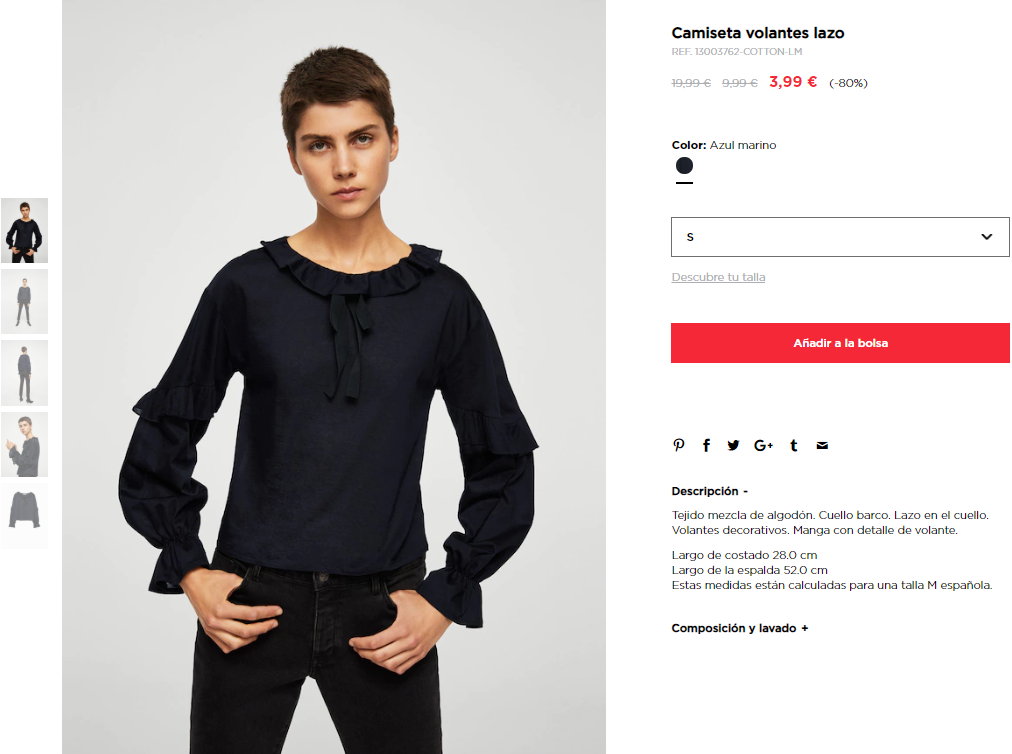Share product on Google Plus
This screenshot has height=754, width=1012.
pos(763,445)
